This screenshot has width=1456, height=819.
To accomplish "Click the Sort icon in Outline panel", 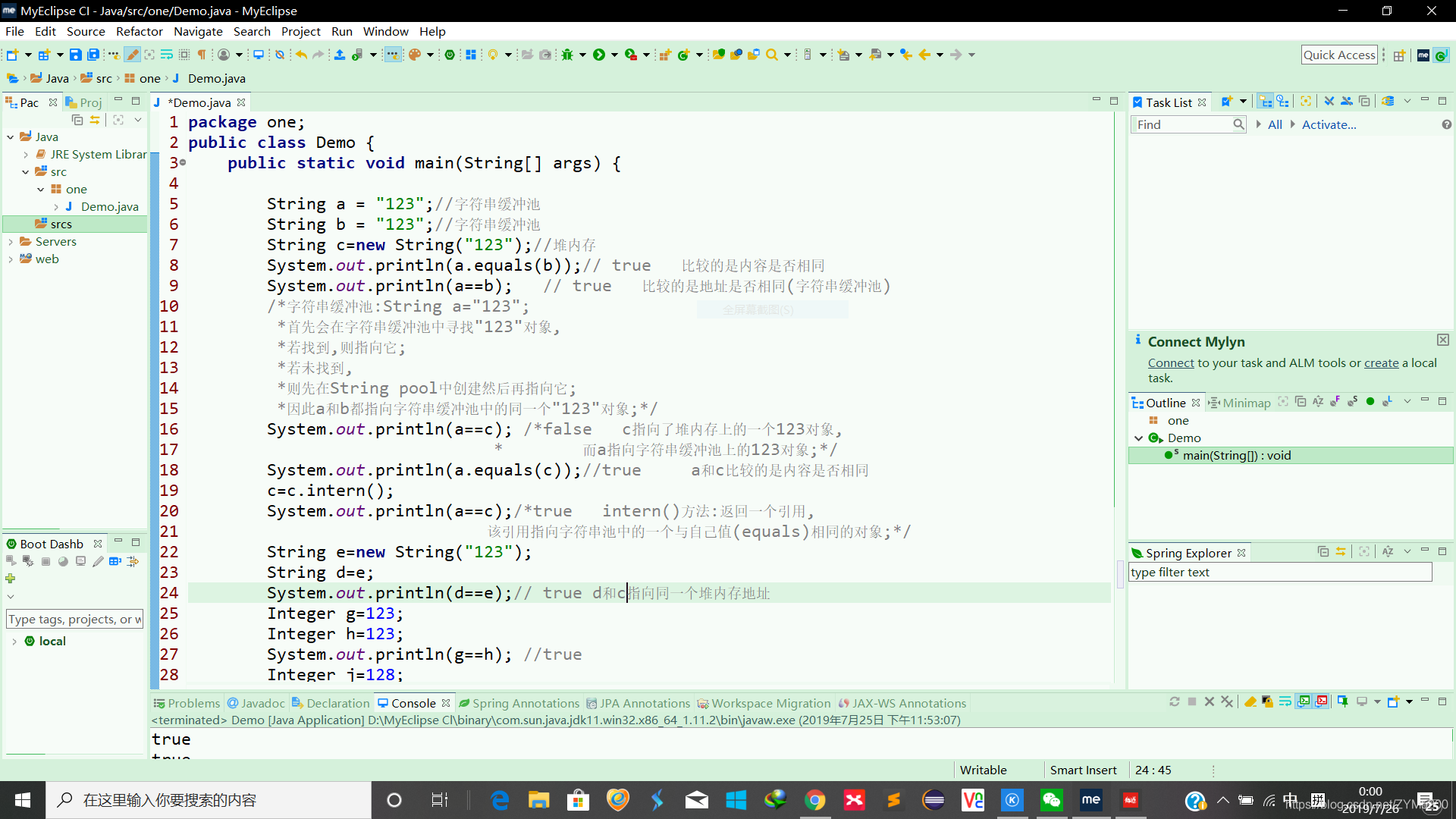I will click(x=1318, y=402).
